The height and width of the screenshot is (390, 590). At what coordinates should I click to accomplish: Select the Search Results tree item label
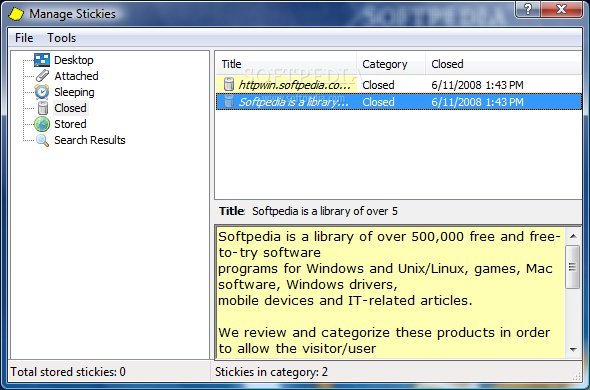(90, 140)
